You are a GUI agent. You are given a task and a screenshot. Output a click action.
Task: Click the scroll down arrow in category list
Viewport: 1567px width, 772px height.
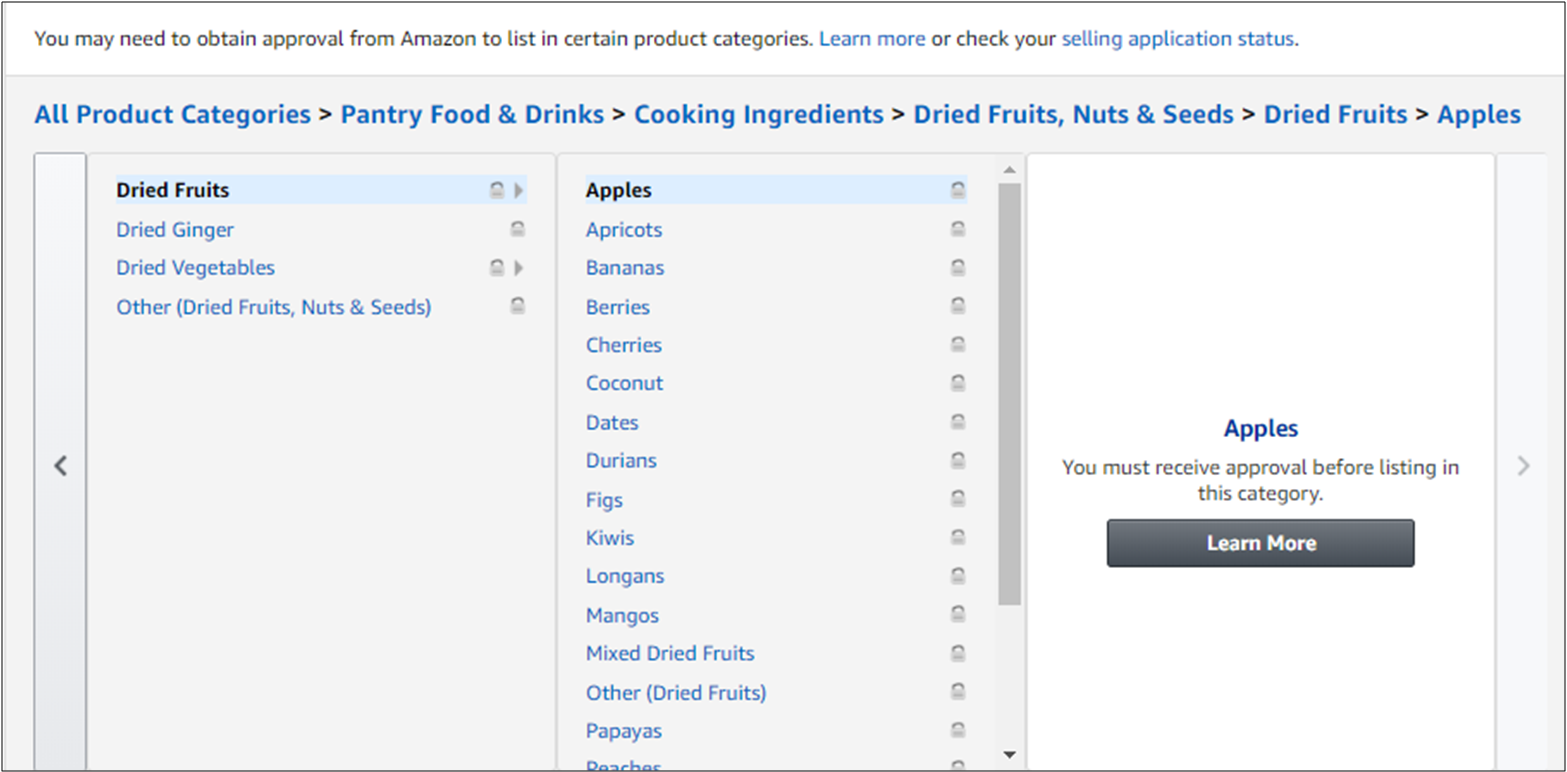pos(1009,754)
